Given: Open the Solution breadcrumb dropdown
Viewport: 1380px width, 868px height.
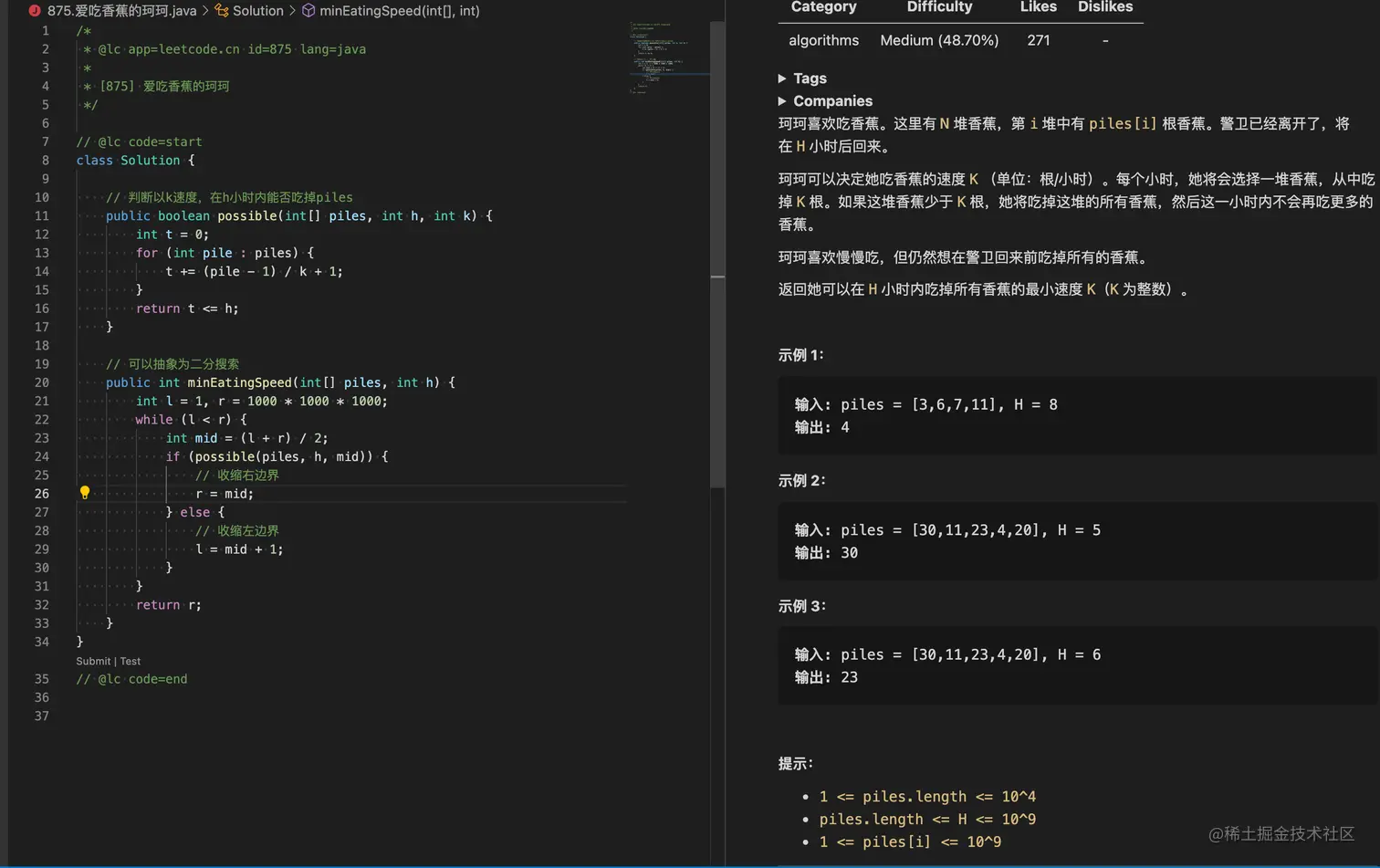Looking at the screenshot, I should tap(258, 11).
